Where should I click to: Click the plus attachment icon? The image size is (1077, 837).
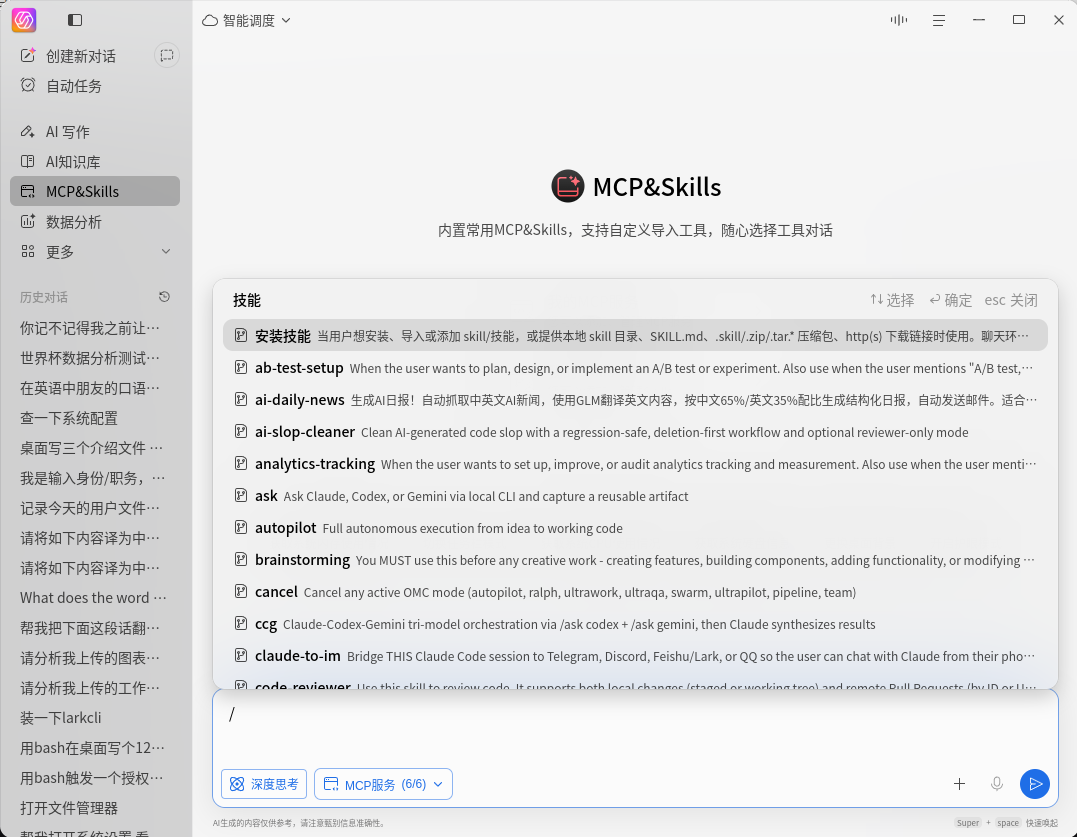[960, 783]
